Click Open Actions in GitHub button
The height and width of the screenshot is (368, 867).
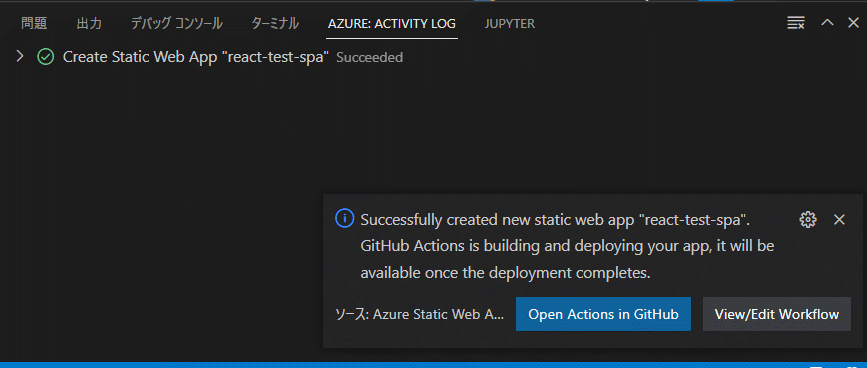point(603,314)
